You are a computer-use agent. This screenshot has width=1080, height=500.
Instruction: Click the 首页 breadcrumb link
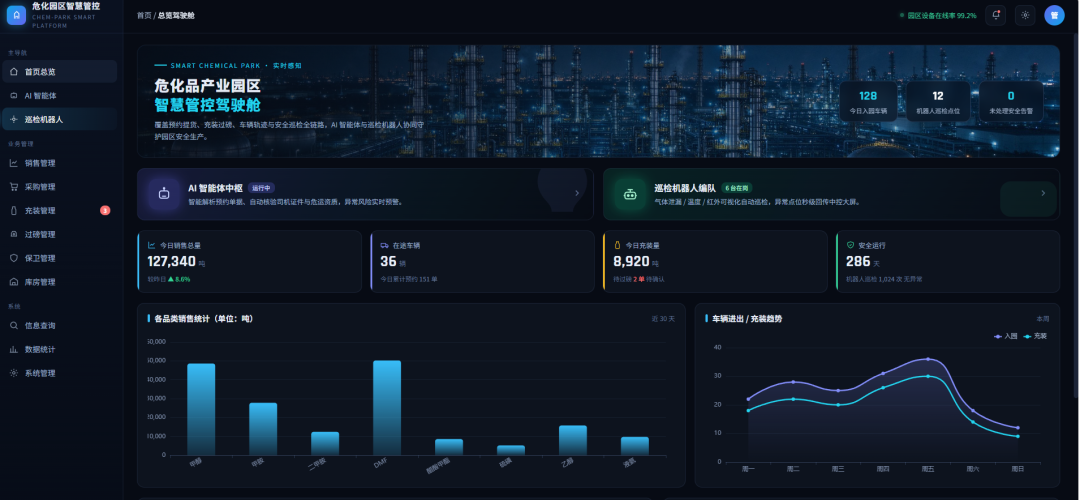click(x=144, y=15)
